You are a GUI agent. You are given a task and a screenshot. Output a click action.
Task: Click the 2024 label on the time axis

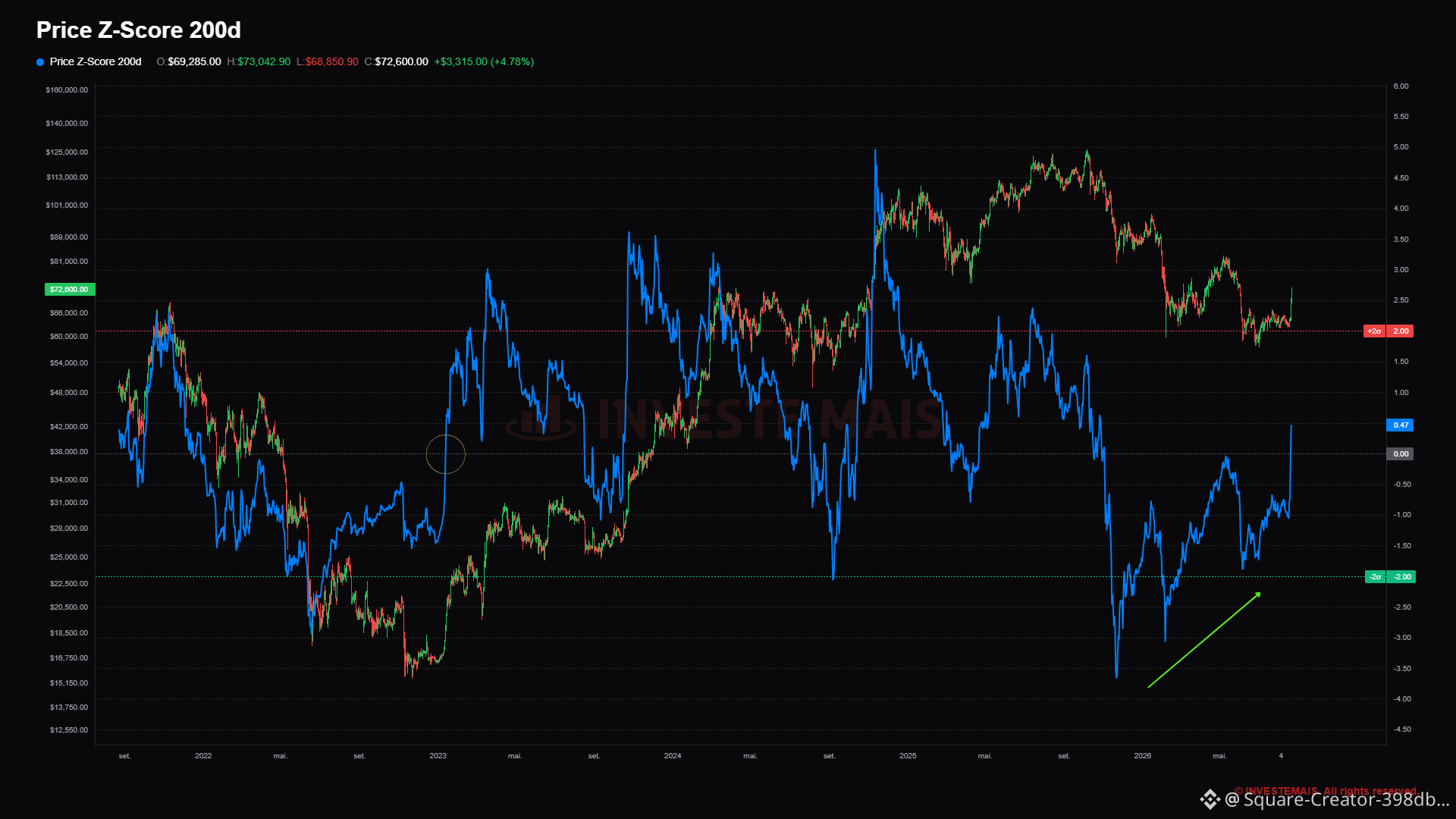(673, 756)
